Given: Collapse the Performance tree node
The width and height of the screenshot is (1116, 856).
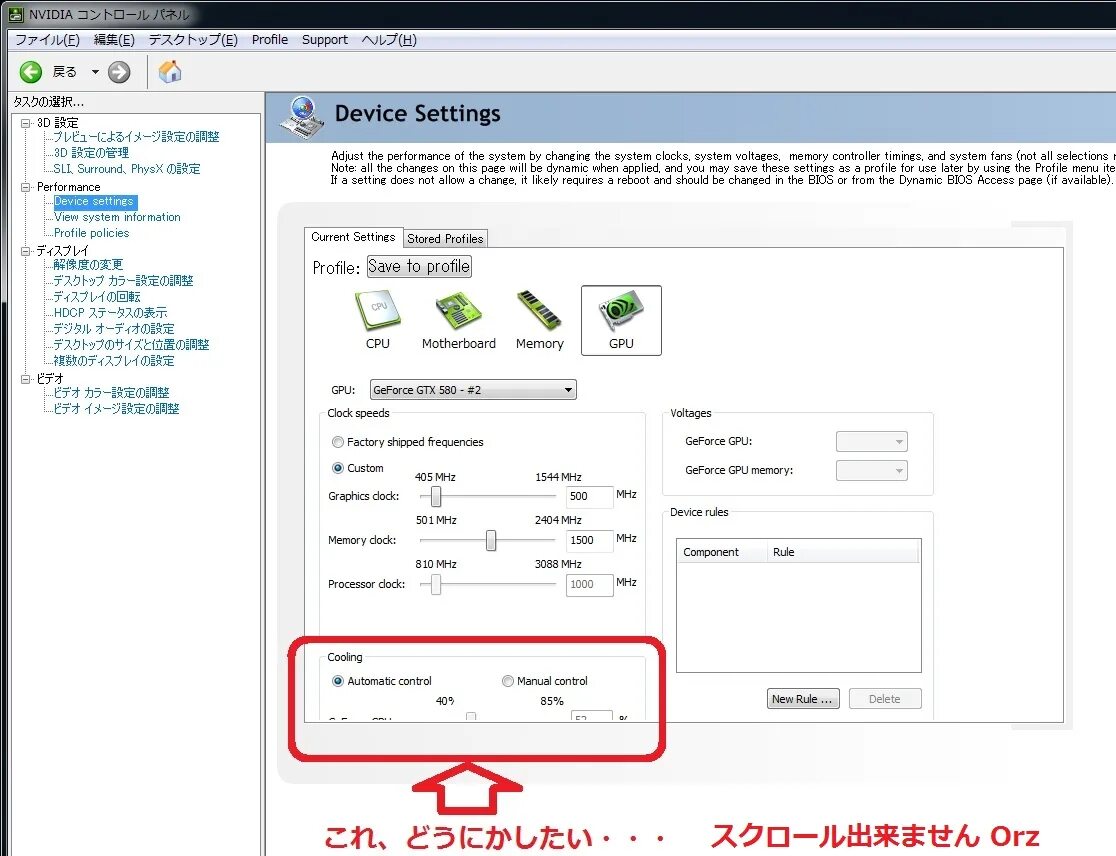Looking at the screenshot, I should coord(26,187).
